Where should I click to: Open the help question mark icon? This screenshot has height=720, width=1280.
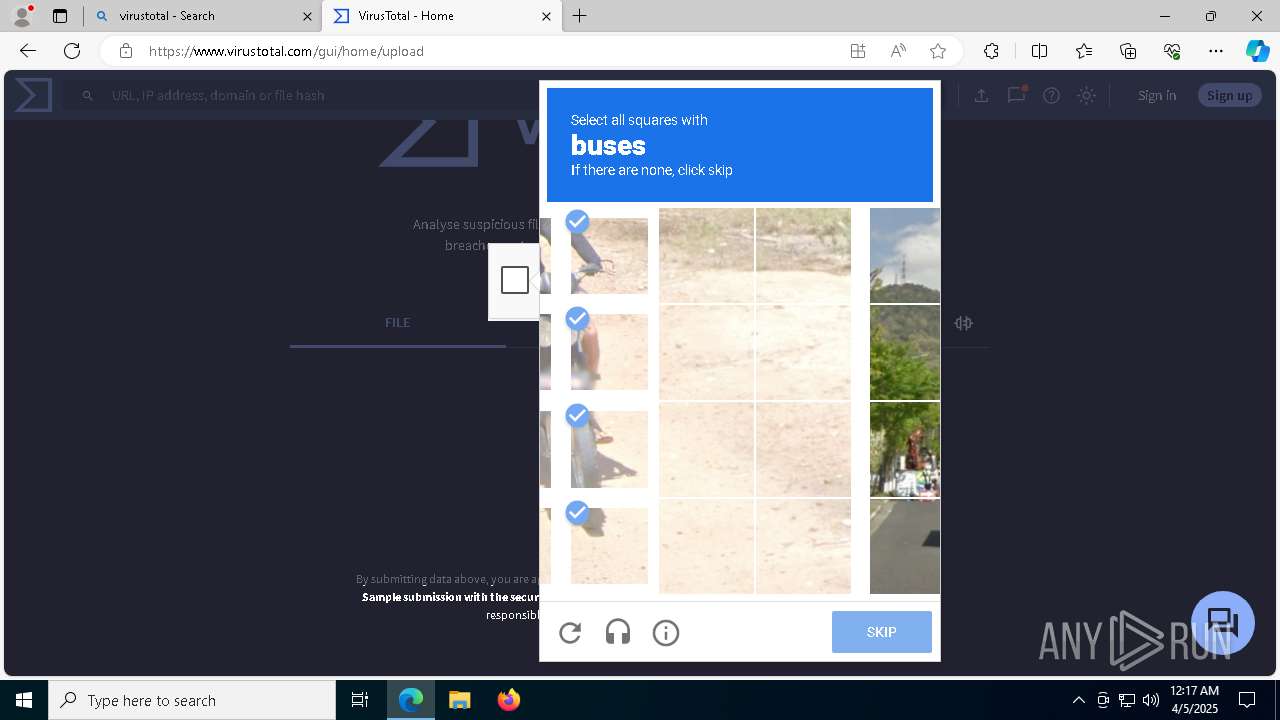click(x=1051, y=95)
